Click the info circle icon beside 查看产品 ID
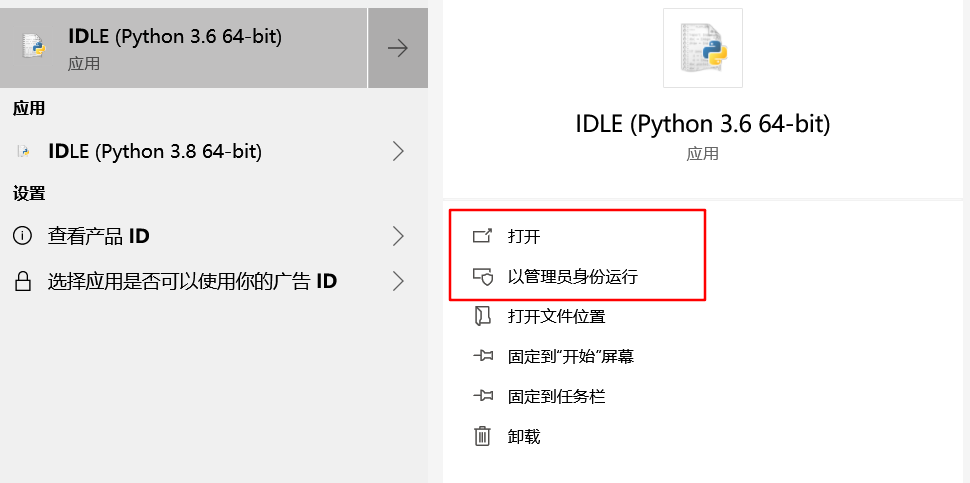Viewport: 970px width, 483px height. click(22, 236)
